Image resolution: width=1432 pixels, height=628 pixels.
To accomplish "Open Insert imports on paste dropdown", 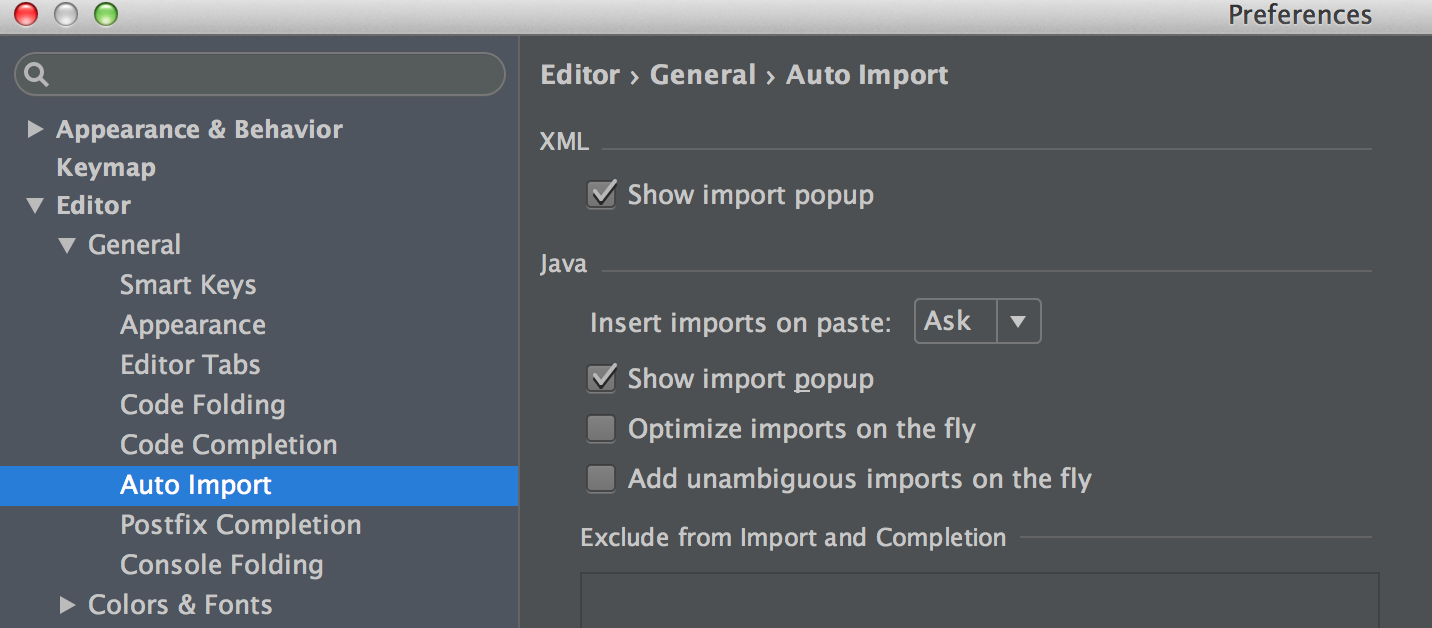I will [977, 321].
